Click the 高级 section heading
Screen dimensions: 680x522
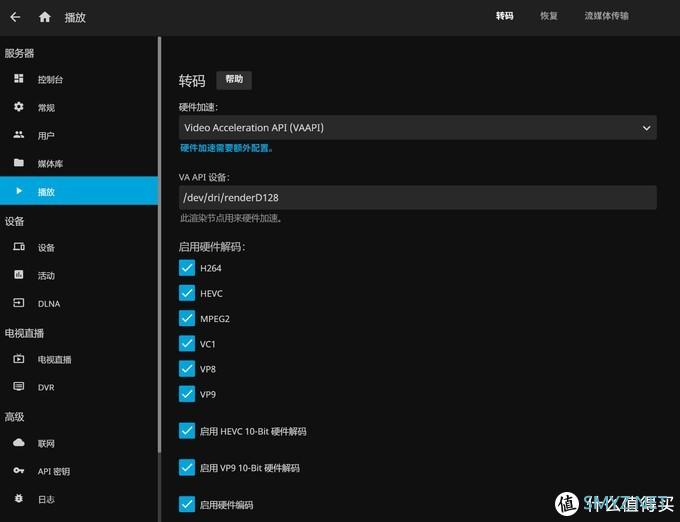[x=14, y=417]
